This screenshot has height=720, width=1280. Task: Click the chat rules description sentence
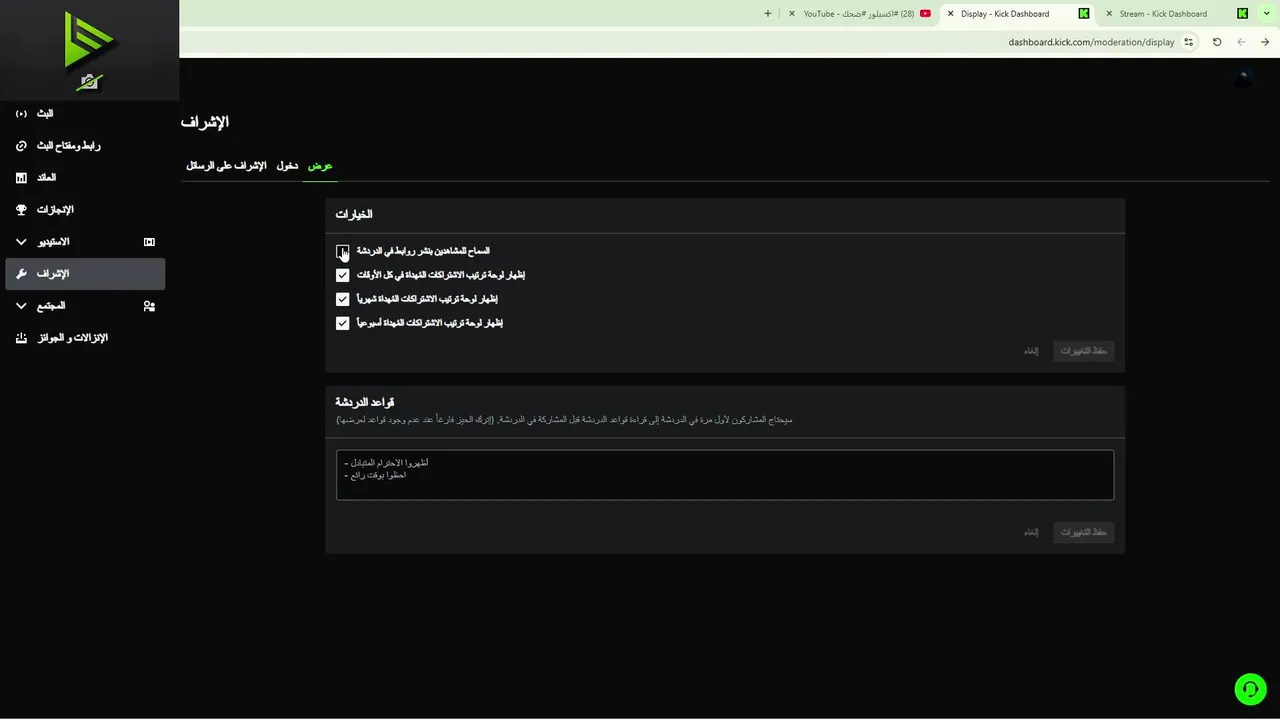click(x=564, y=420)
